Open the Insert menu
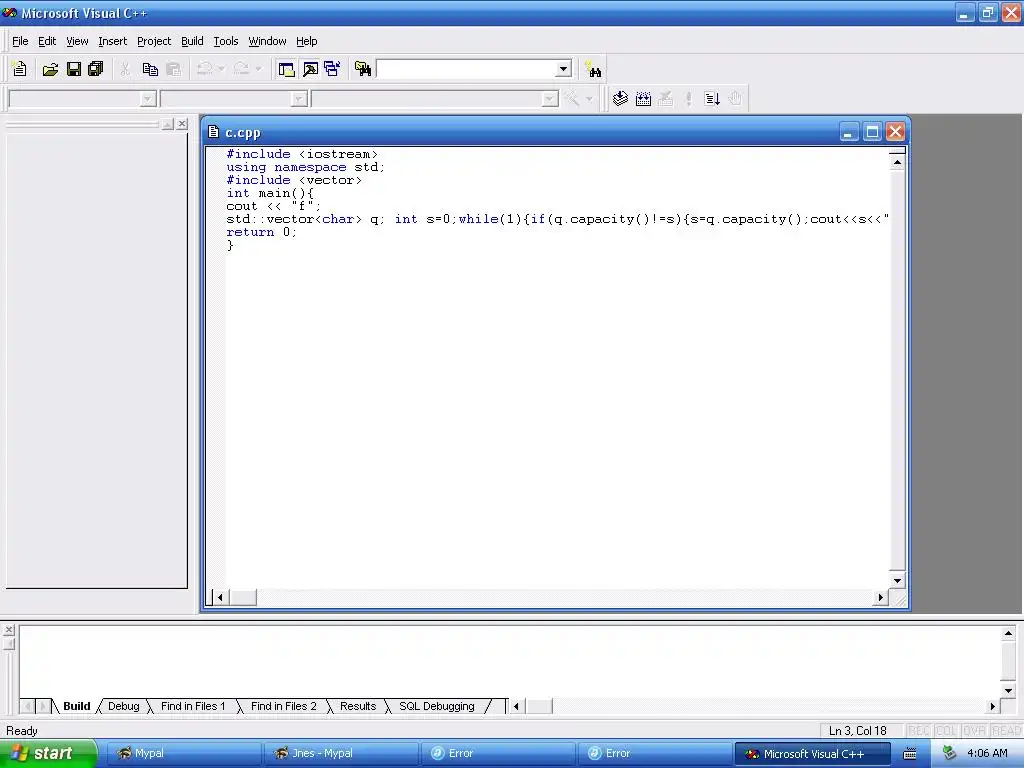Viewport: 1024px width, 768px height. [112, 41]
